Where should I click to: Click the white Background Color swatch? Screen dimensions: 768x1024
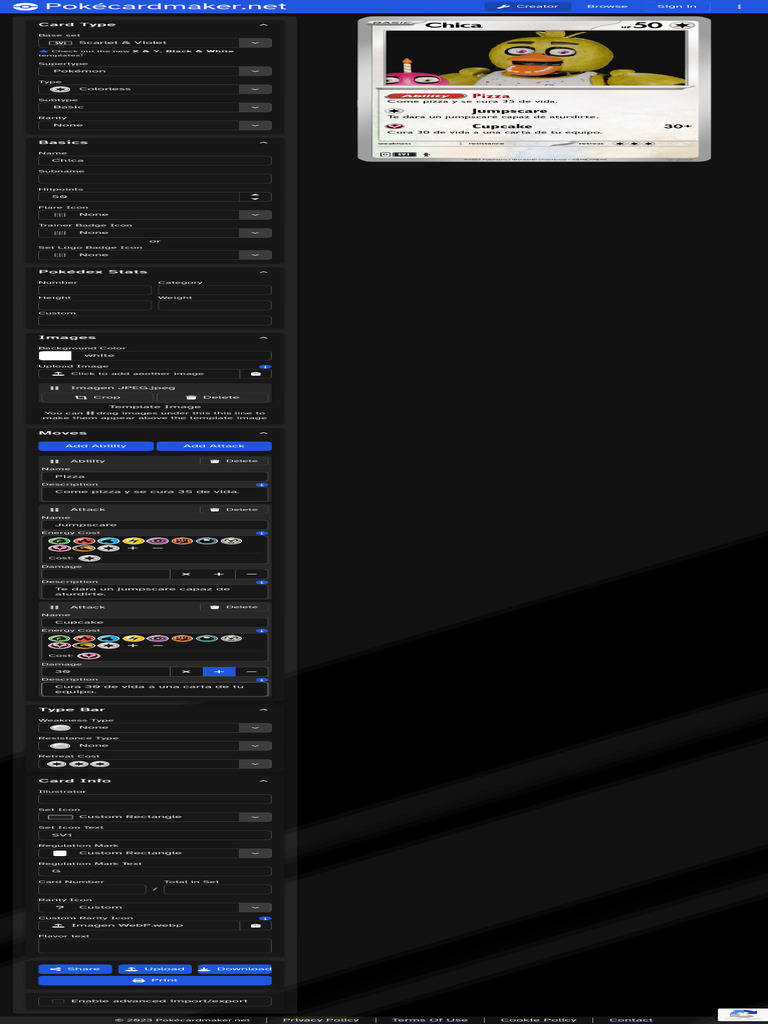pyautogui.click(x=55, y=356)
